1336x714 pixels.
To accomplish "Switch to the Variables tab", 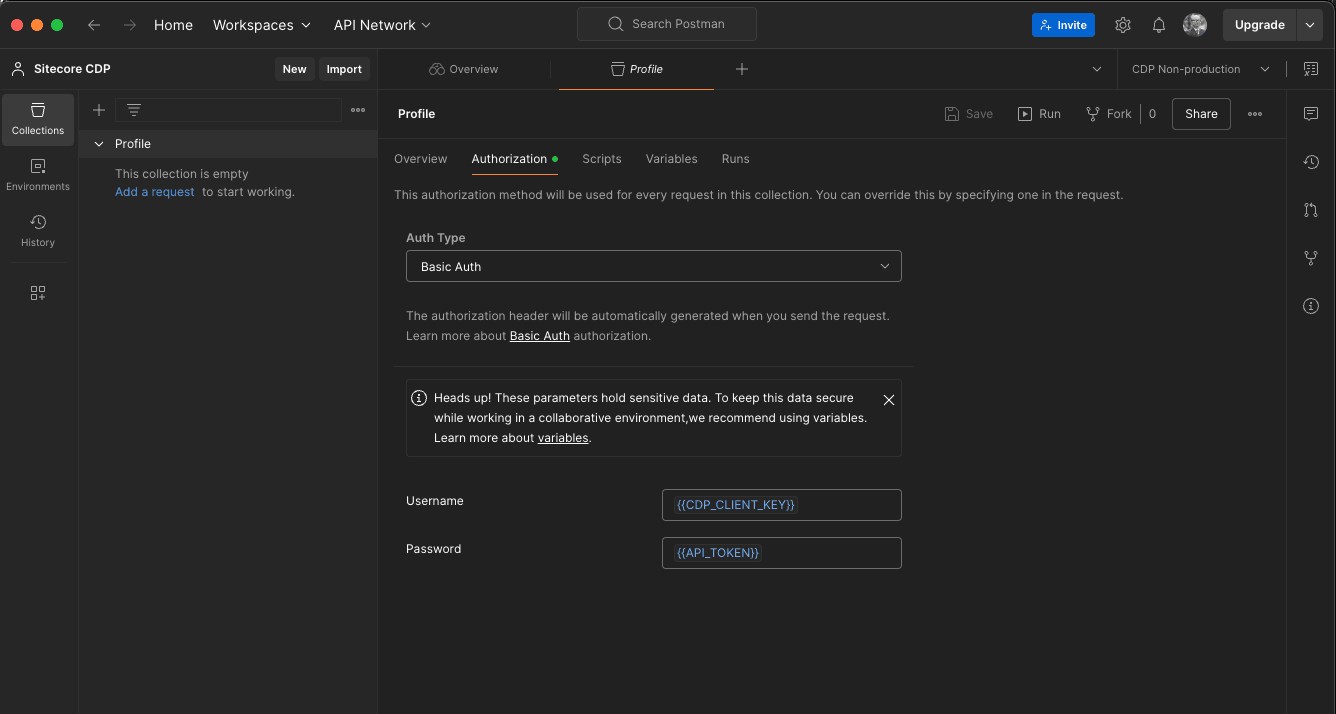I will click(x=671, y=159).
